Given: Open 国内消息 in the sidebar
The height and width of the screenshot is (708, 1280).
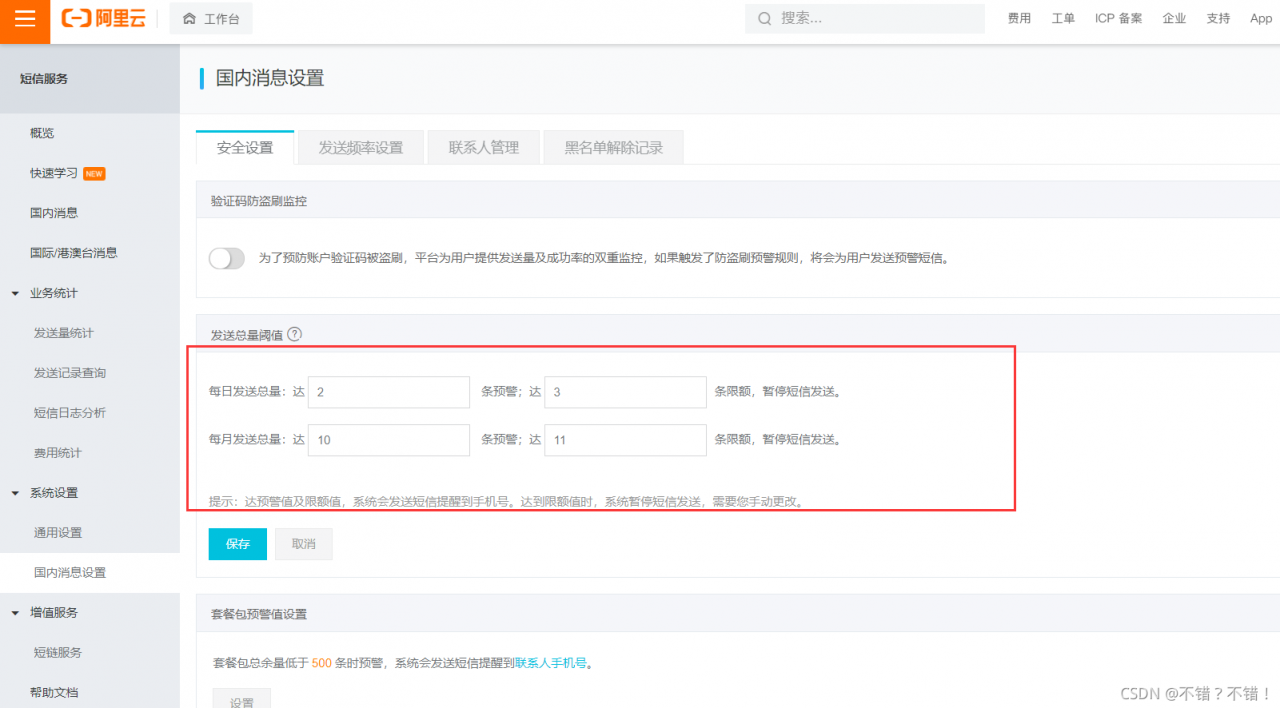Looking at the screenshot, I should click(54, 213).
